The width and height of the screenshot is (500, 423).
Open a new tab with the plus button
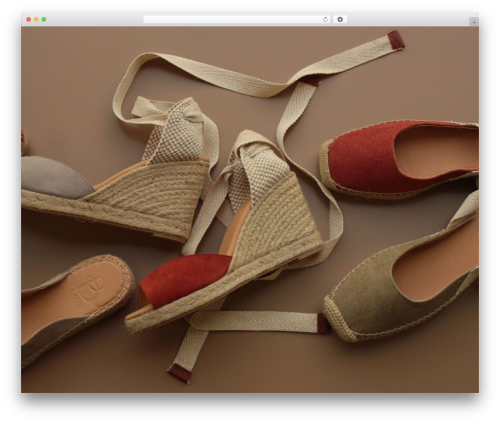tap(474, 22)
